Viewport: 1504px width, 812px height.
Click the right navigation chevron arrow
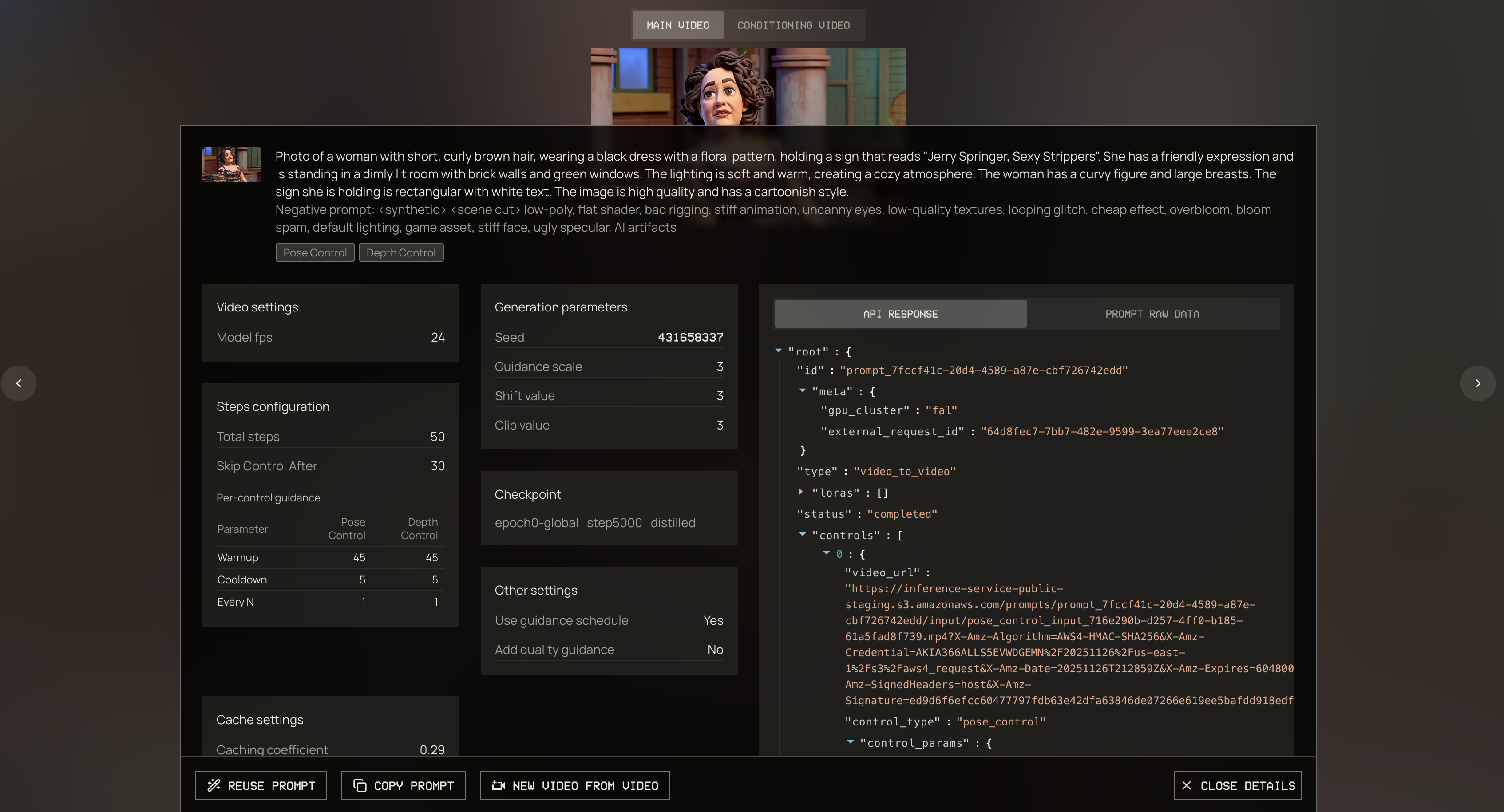[x=1478, y=383]
